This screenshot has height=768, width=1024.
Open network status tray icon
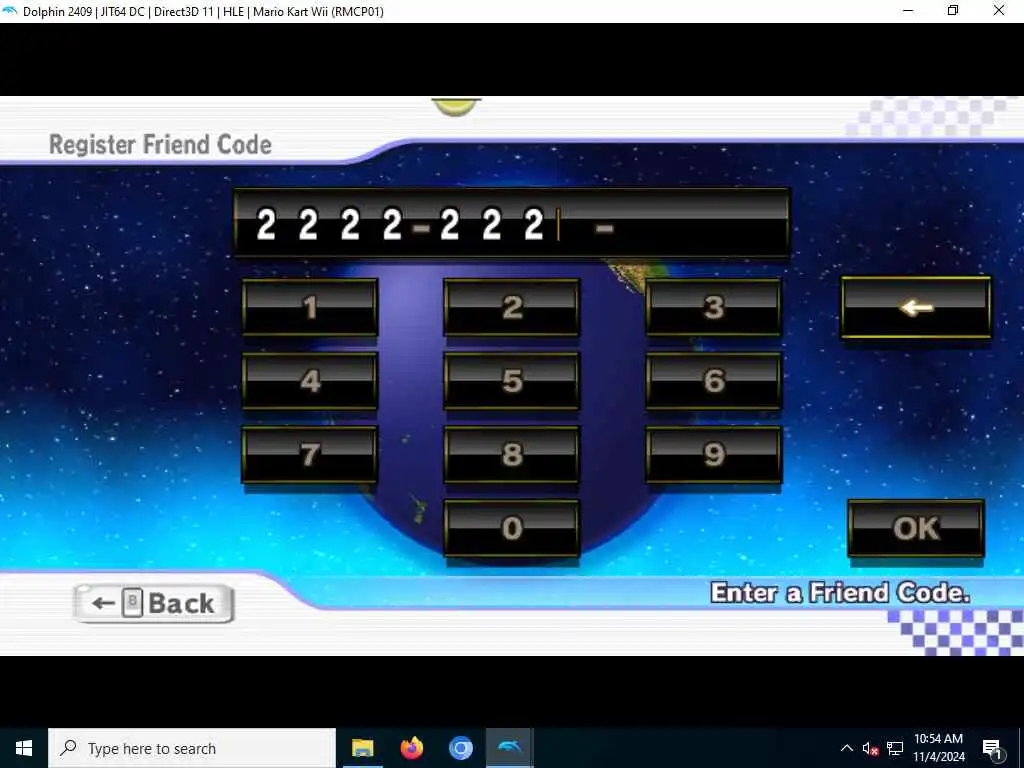[x=895, y=748]
